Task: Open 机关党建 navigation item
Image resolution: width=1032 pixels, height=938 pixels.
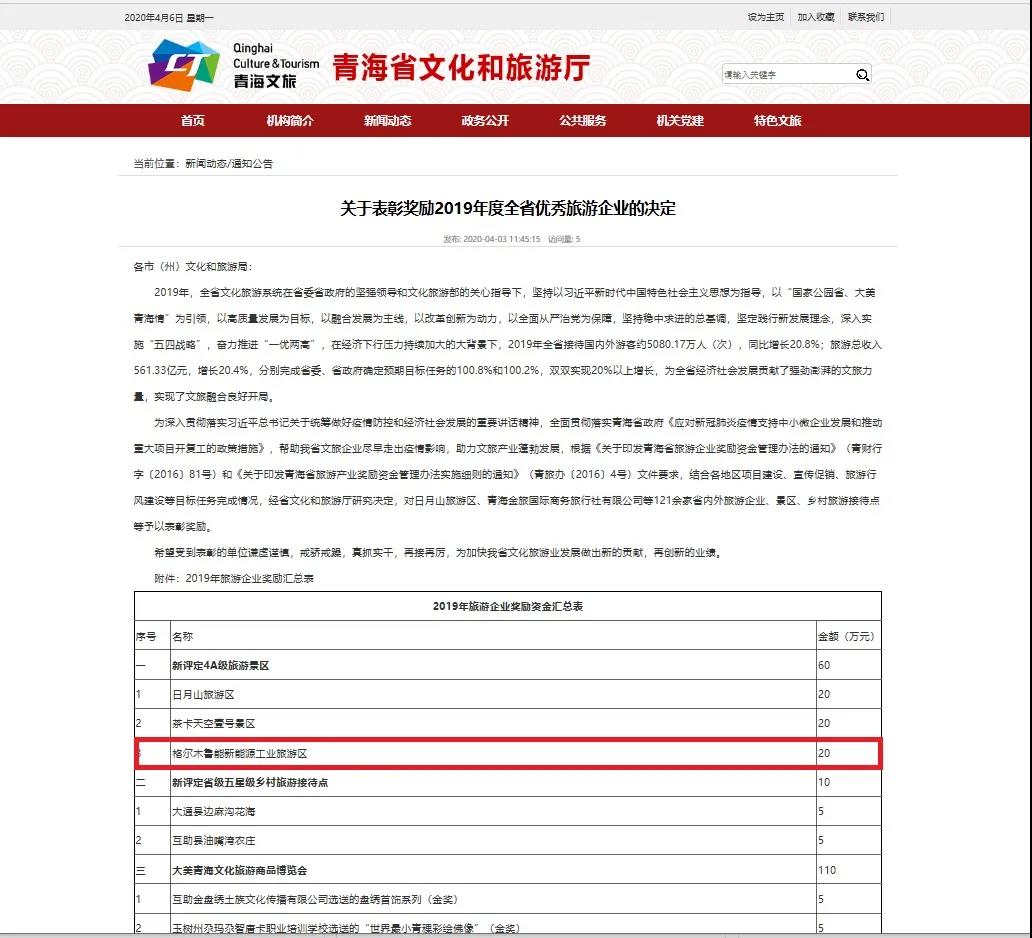Action: pyautogui.click(x=680, y=121)
